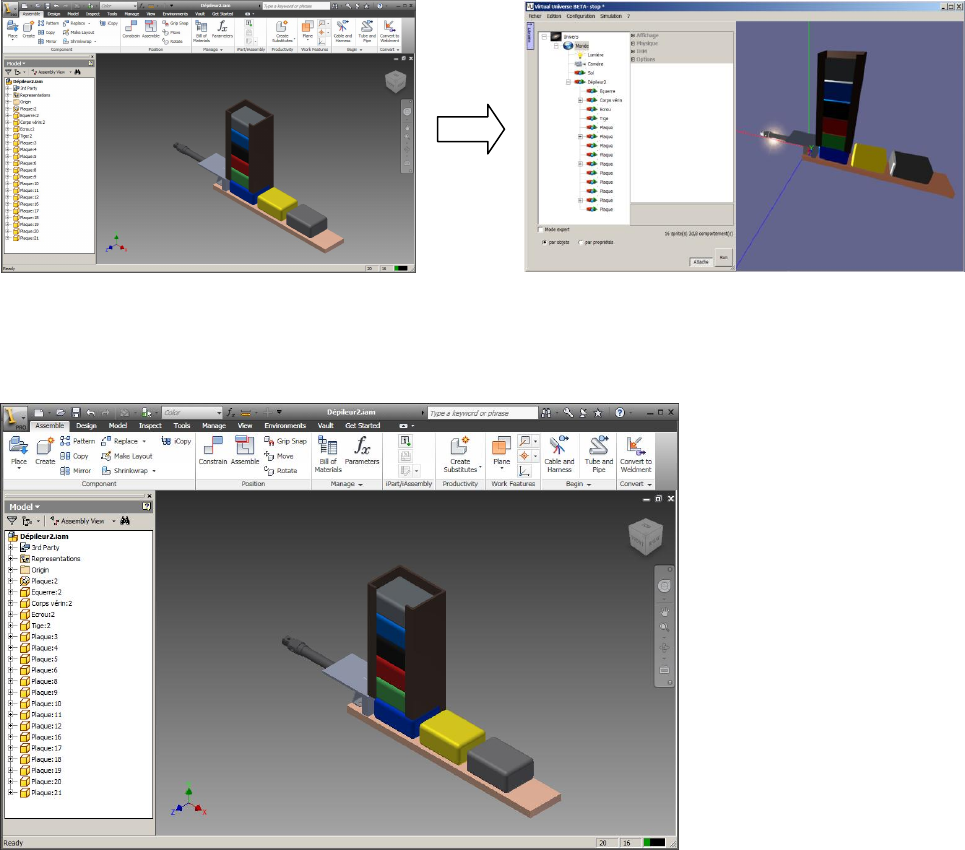Screen dimensions: 965x850
Task: Click the Undo arrow in the larger Inventor title bar
Action: [91, 412]
